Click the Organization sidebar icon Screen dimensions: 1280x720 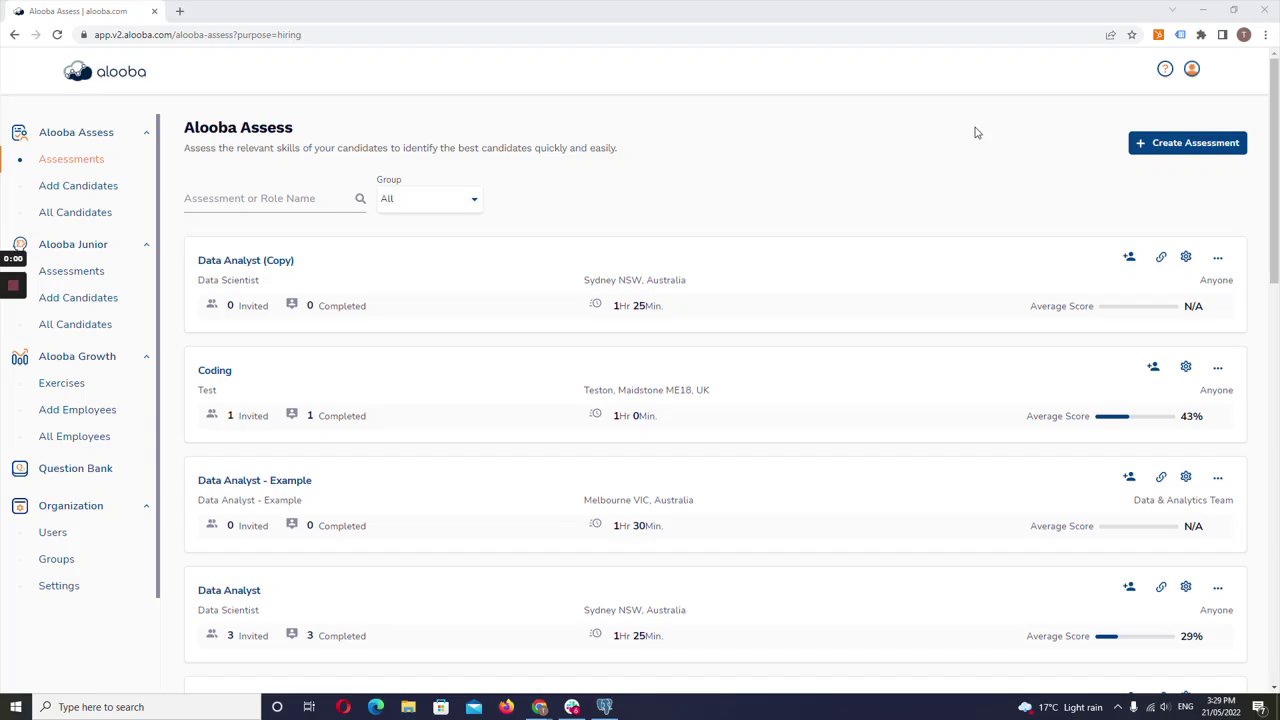pyautogui.click(x=19, y=506)
